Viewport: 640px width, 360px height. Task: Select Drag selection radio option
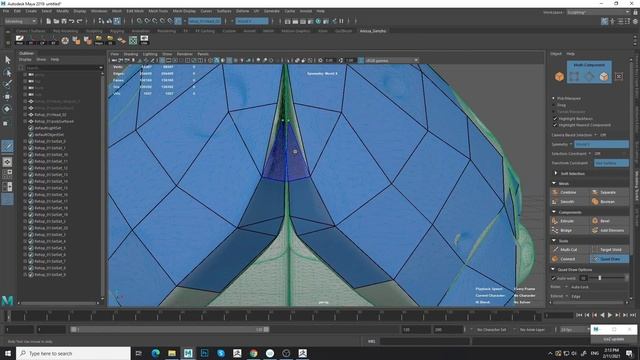click(554, 105)
